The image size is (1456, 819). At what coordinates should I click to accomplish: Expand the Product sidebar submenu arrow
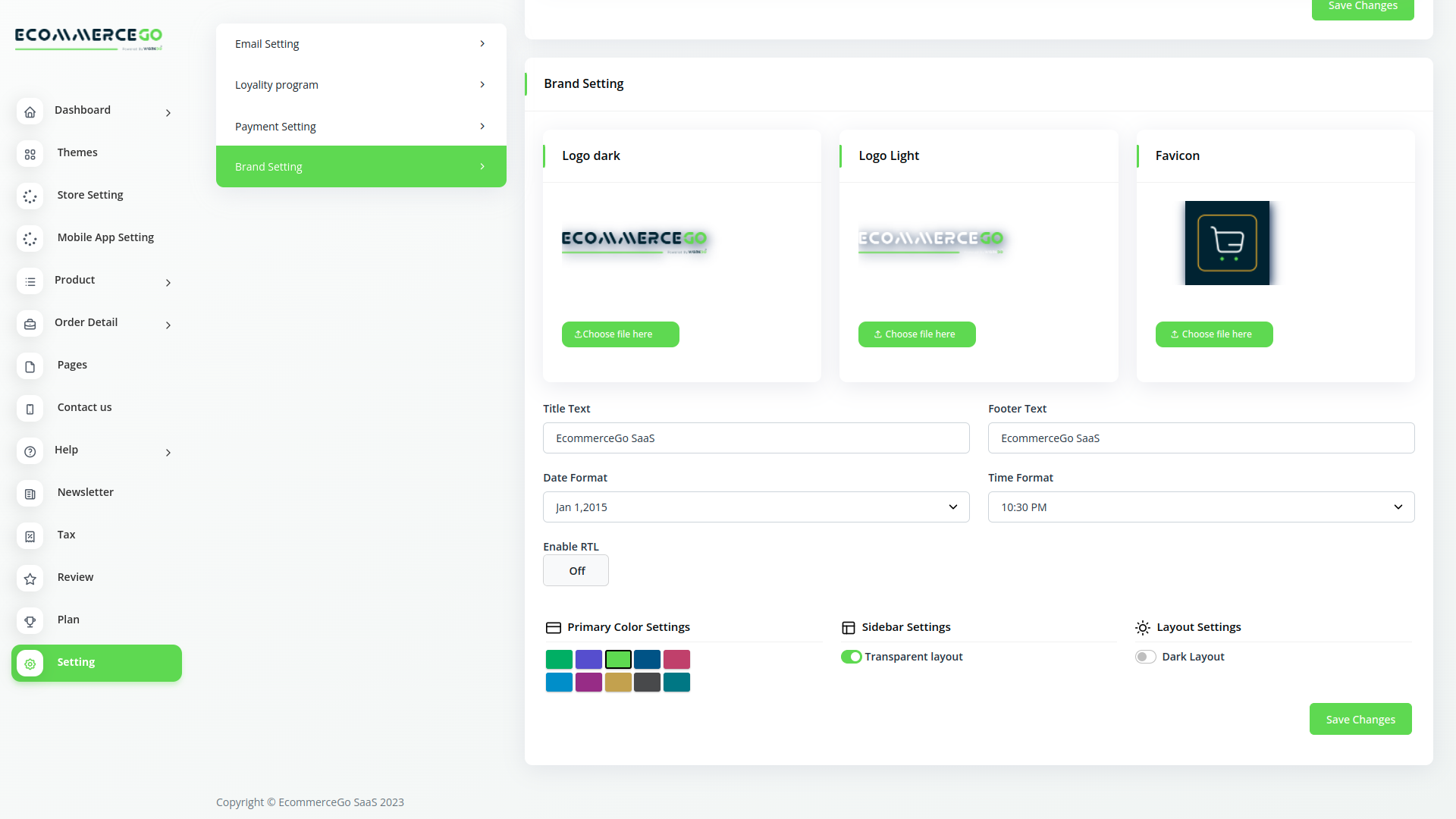coord(168,283)
